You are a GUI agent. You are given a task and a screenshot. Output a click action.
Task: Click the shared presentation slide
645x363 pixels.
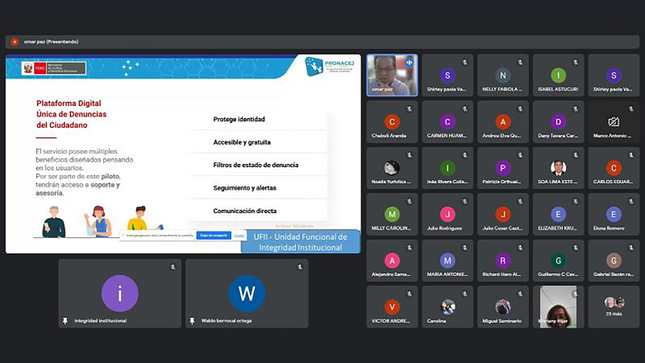point(183,154)
